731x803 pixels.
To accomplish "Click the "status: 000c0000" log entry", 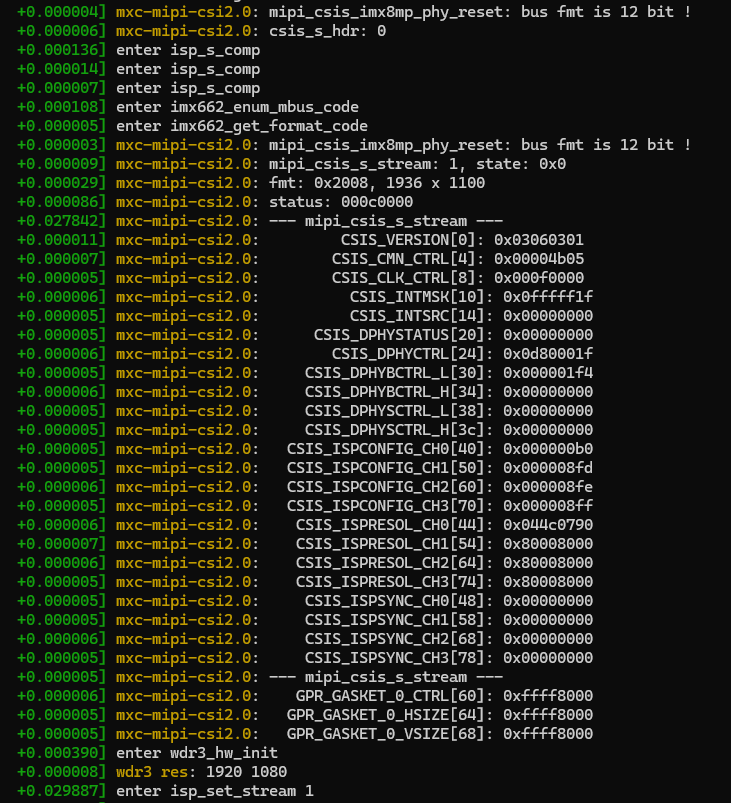I will (341, 202).
